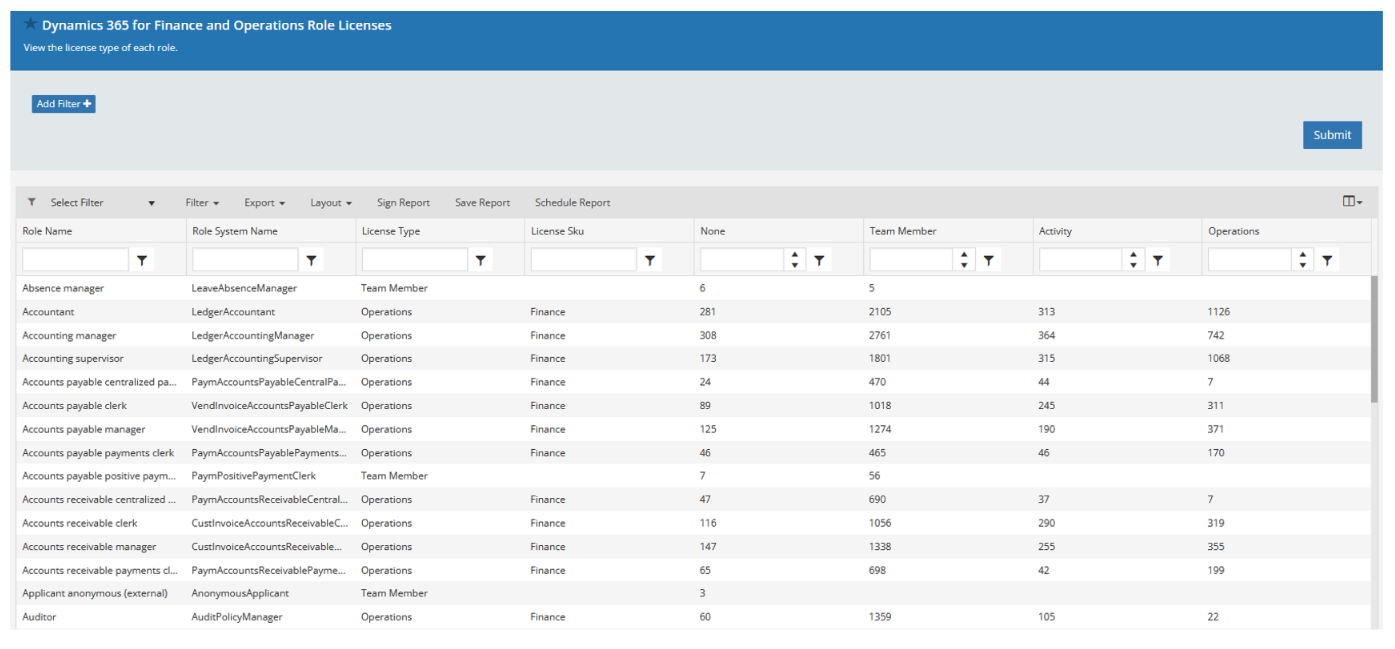The height and width of the screenshot is (649, 1395).
Task: Select the Team Member value '2761'
Action: 881,335
